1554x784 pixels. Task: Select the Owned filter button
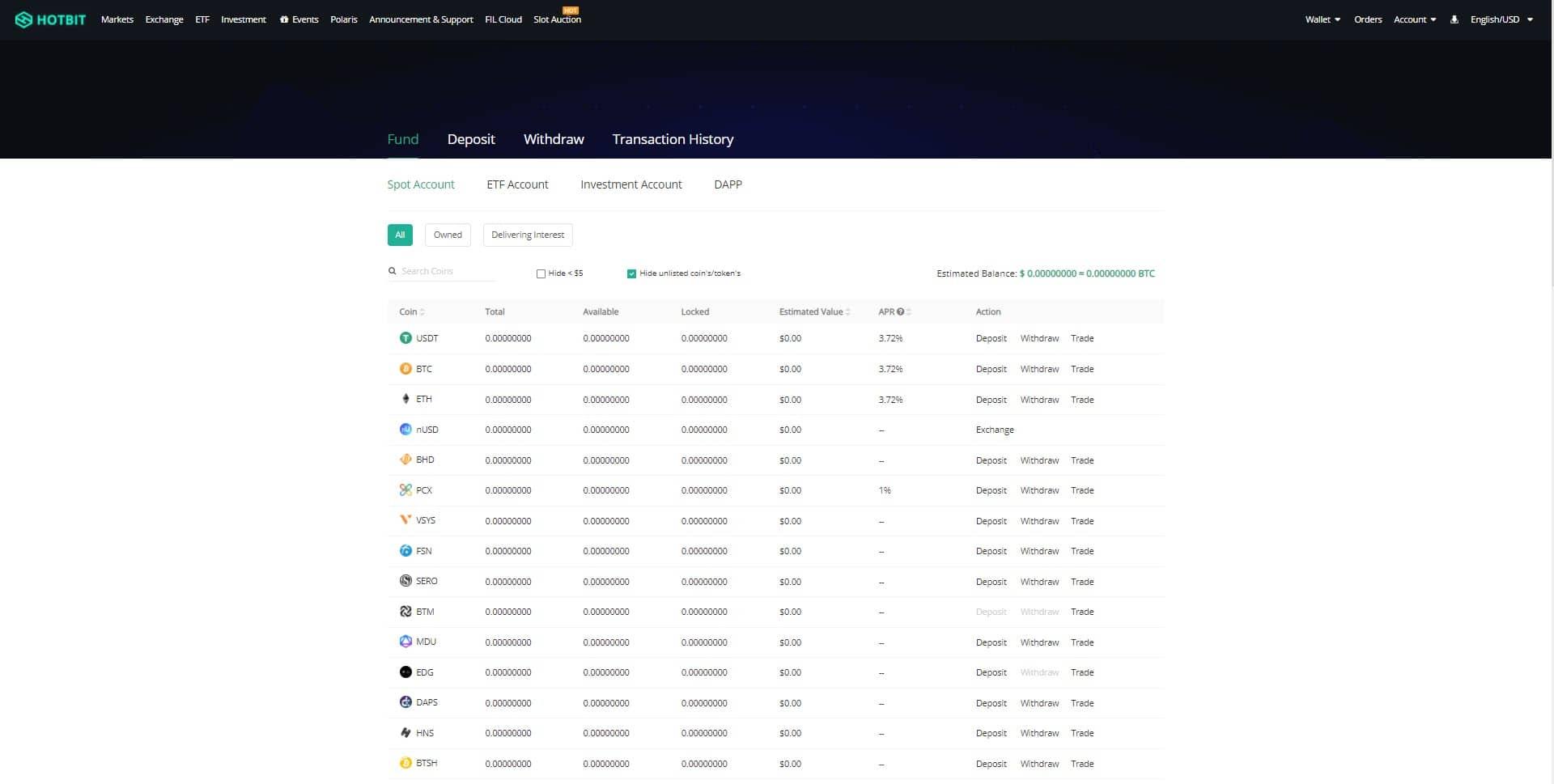click(448, 235)
